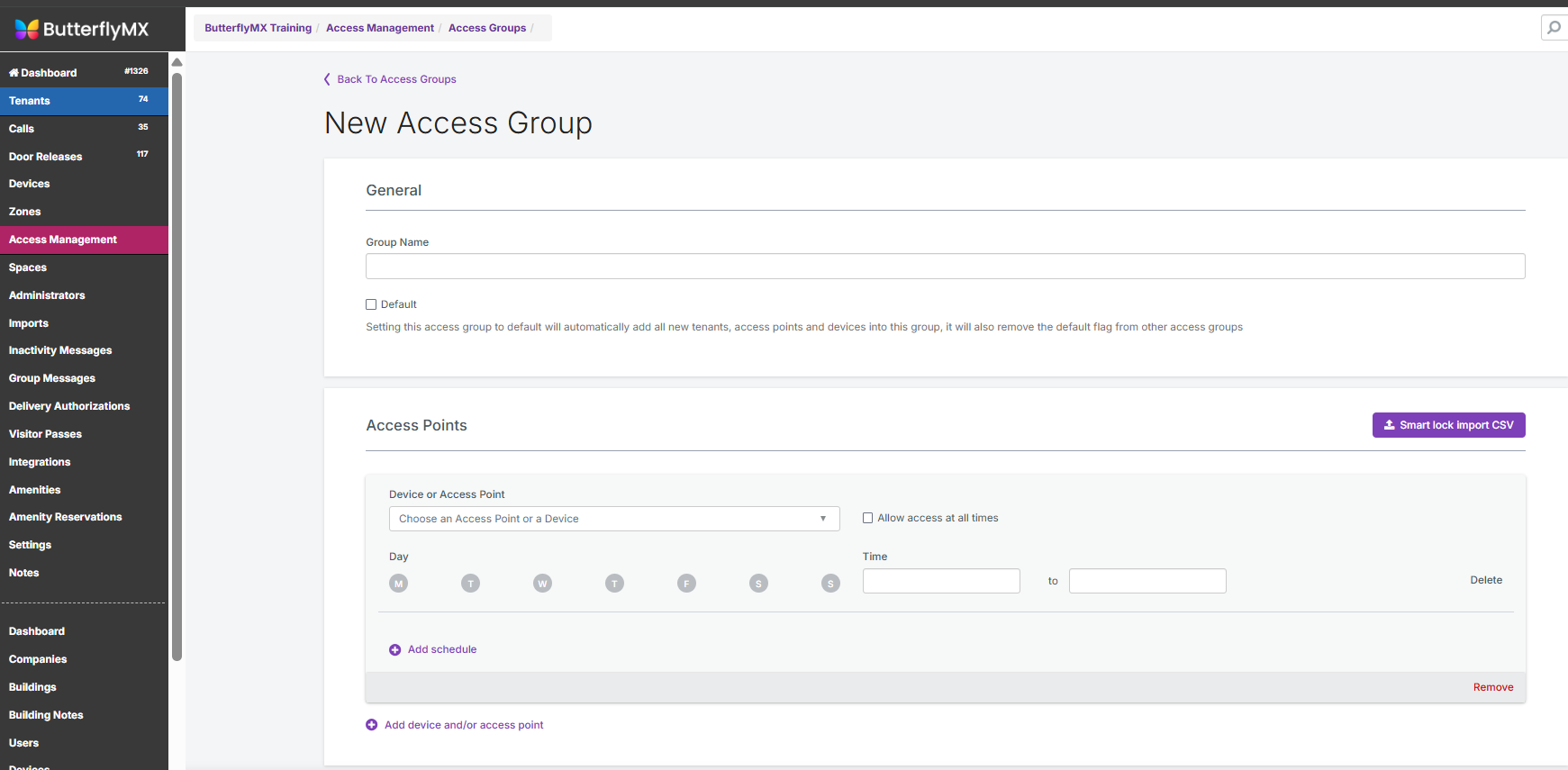The height and width of the screenshot is (770, 1568).
Task: Check Allow access at all times
Action: 868,518
